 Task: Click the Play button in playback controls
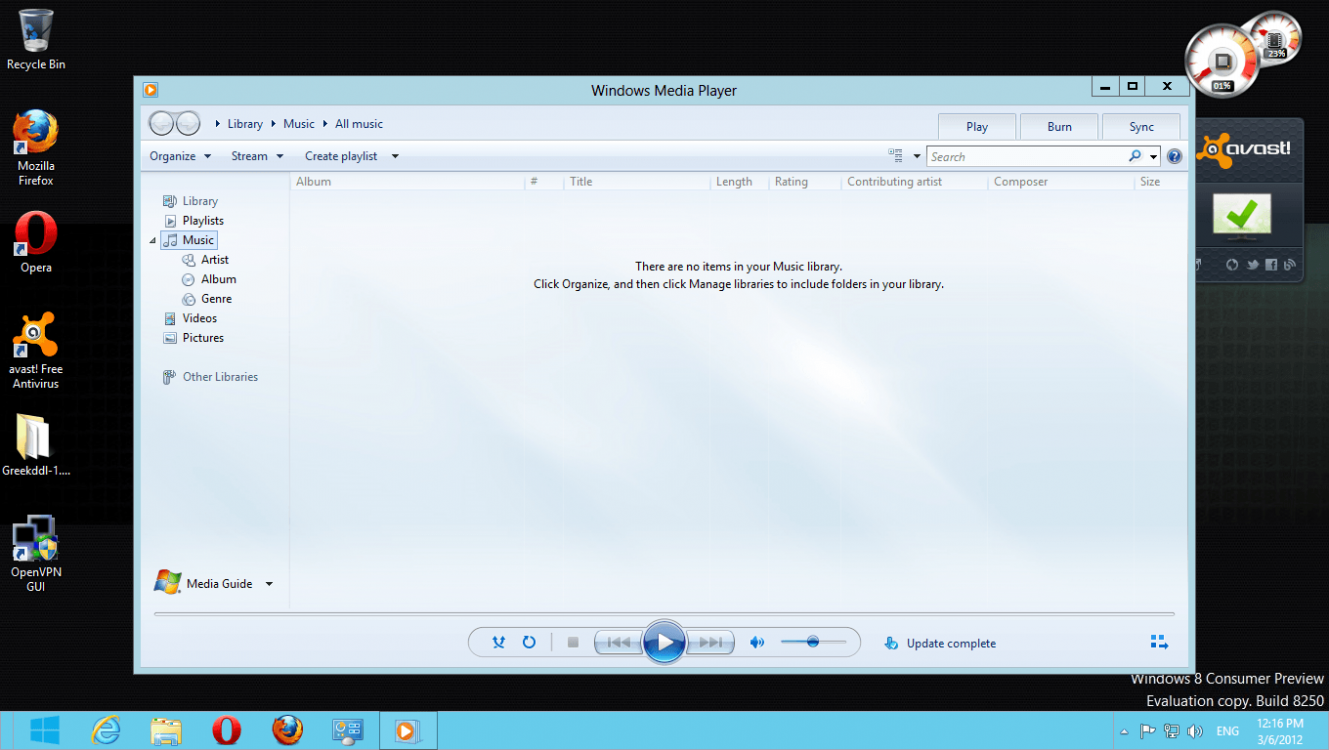[664, 642]
